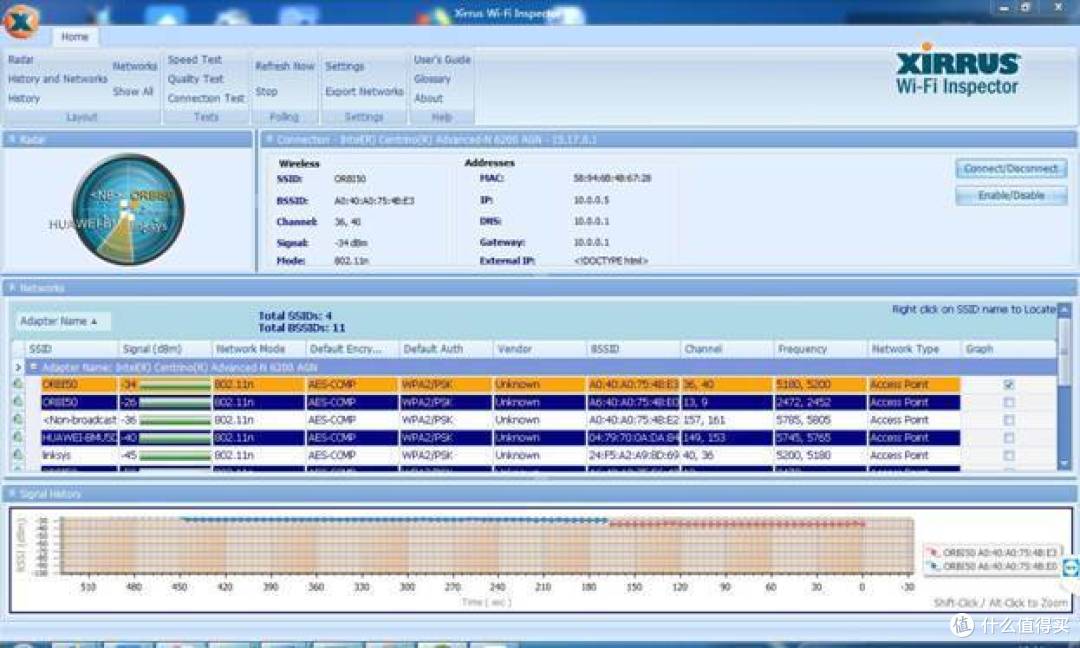Enable graph checkbox for the Non-broadcast network
Image resolution: width=1080 pixels, height=648 pixels.
pos(1009,420)
